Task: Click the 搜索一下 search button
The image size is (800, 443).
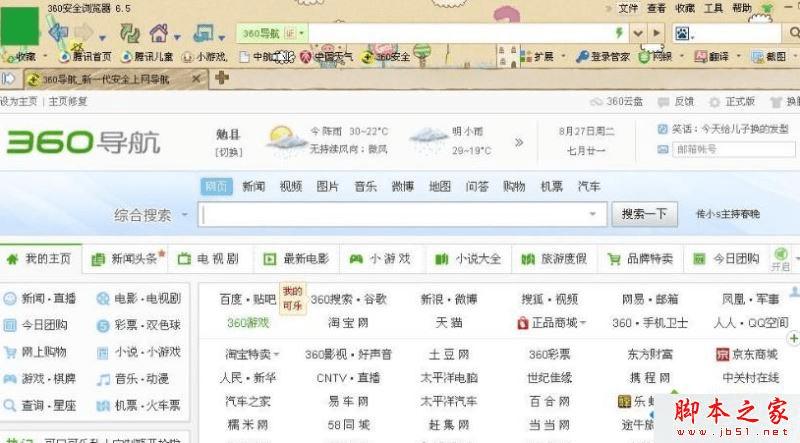Action: (x=644, y=214)
